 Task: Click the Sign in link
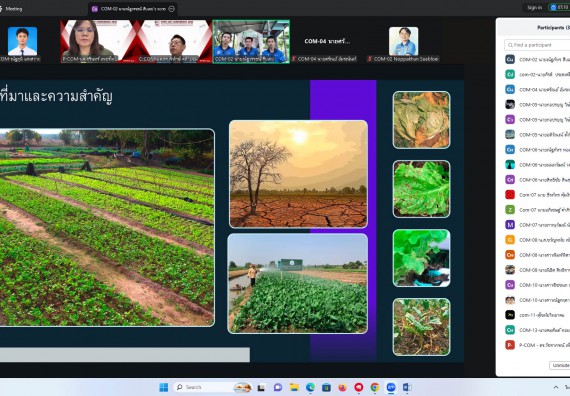(534, 8)
